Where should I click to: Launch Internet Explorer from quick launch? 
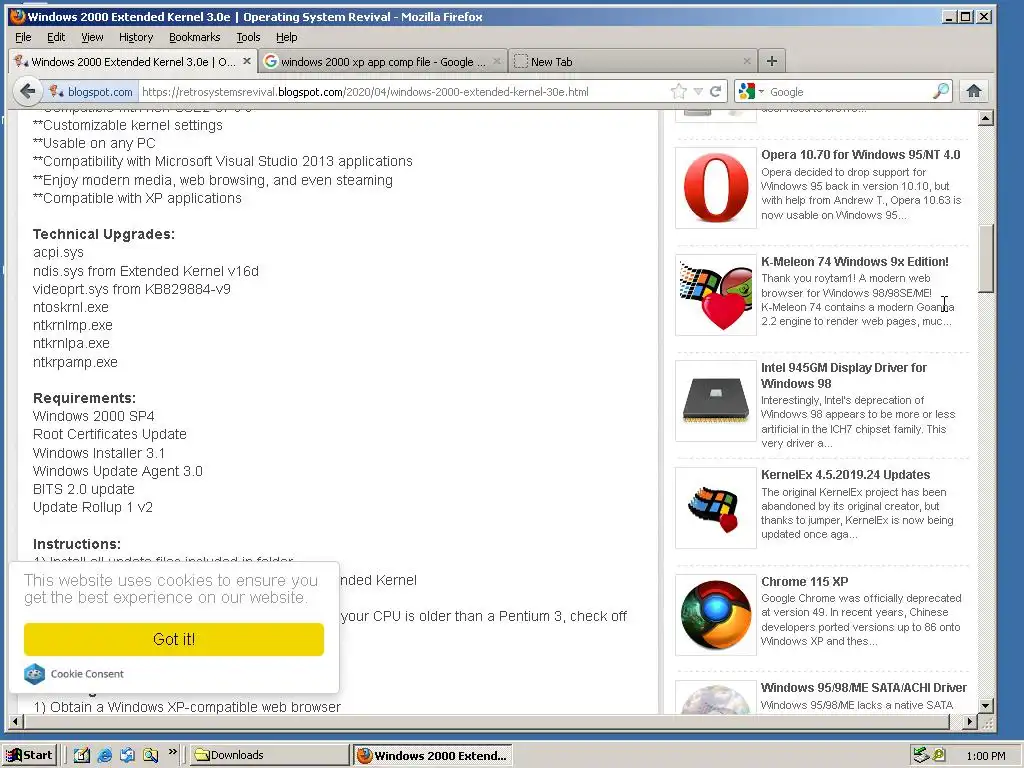click(x=104, y=755)
